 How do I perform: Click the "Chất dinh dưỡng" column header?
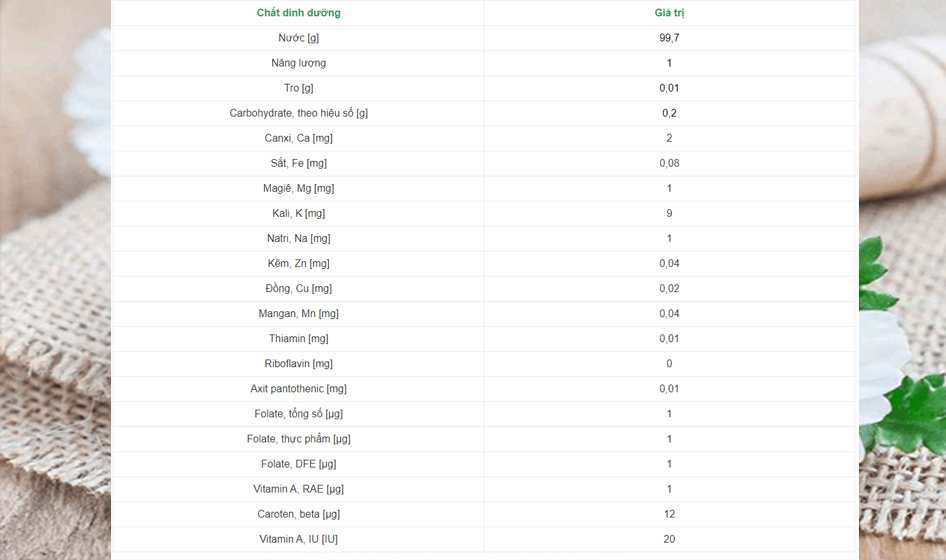[x=298, y=13]
